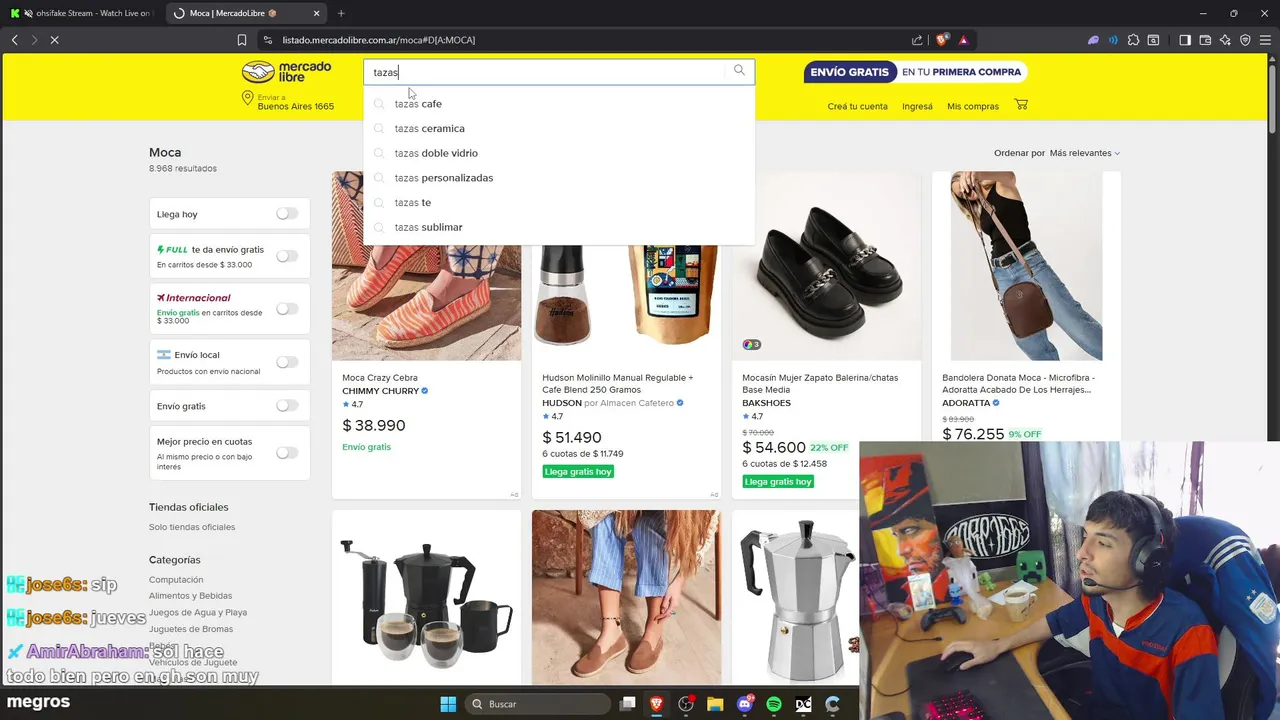Expand the Más relevantes sort dropdown
Viewport: 1280px width, 720px height.
pos(1084,153)
